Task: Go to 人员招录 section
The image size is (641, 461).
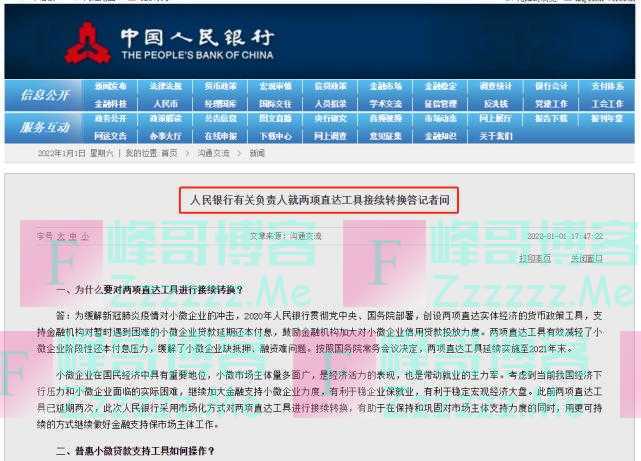Action: pyautogui.click(x=331, y=104)
